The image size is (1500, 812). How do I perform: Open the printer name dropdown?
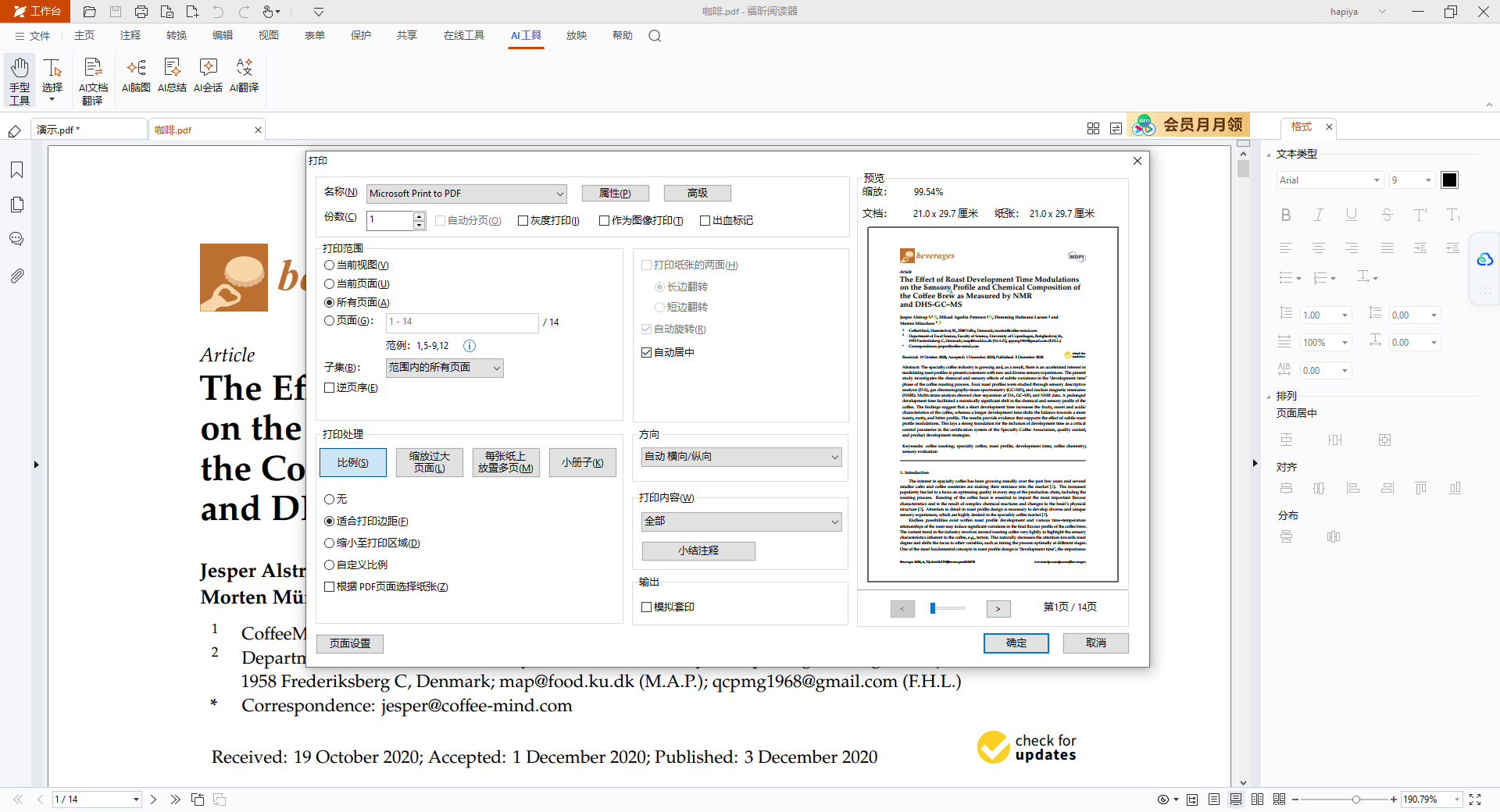click(x=466, y=194)
